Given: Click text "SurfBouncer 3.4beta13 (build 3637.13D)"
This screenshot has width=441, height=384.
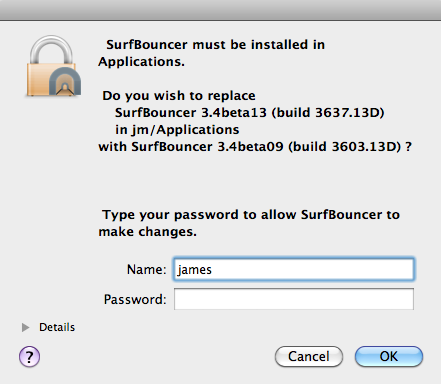Looking at the screenshot, I should (250, 113).
